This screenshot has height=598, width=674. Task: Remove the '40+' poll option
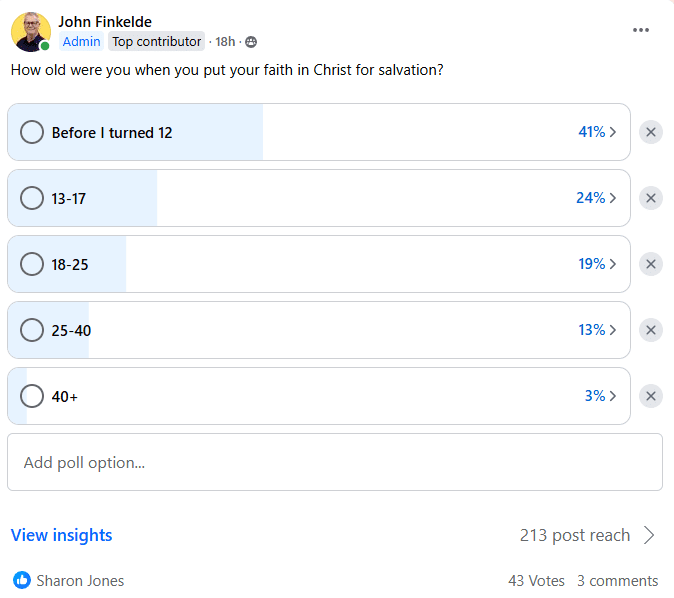(x=651, y=396)
